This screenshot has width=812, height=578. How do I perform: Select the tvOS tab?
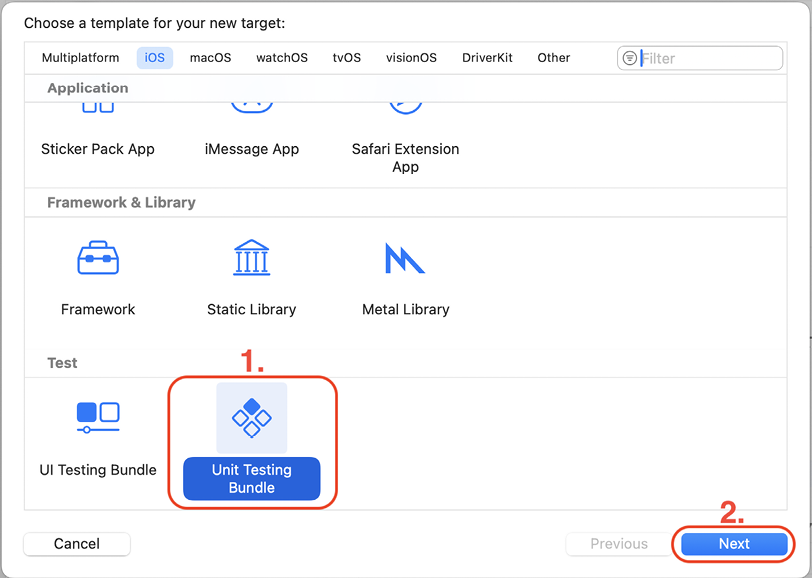(346, 57)
